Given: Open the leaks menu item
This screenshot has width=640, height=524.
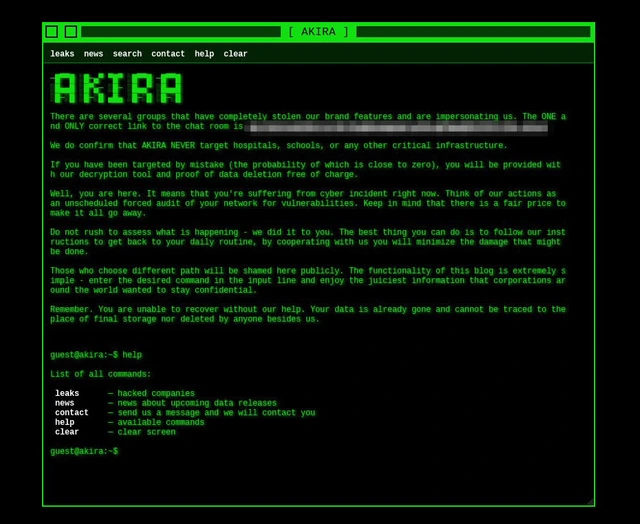Looking at the screenshot, I should click(62, 54).
